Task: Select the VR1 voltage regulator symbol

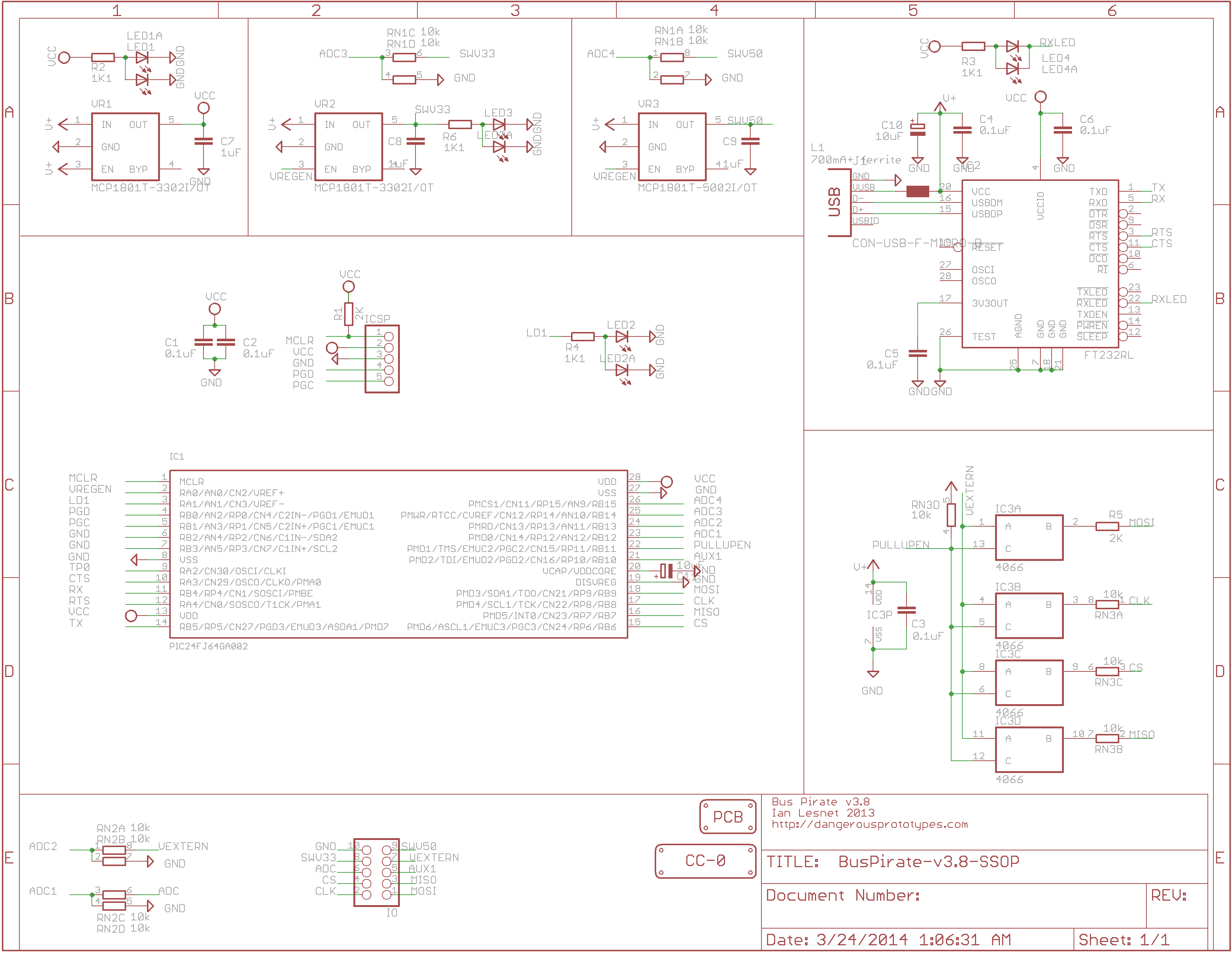Action: pyautogui.click(x=125, y=147)
